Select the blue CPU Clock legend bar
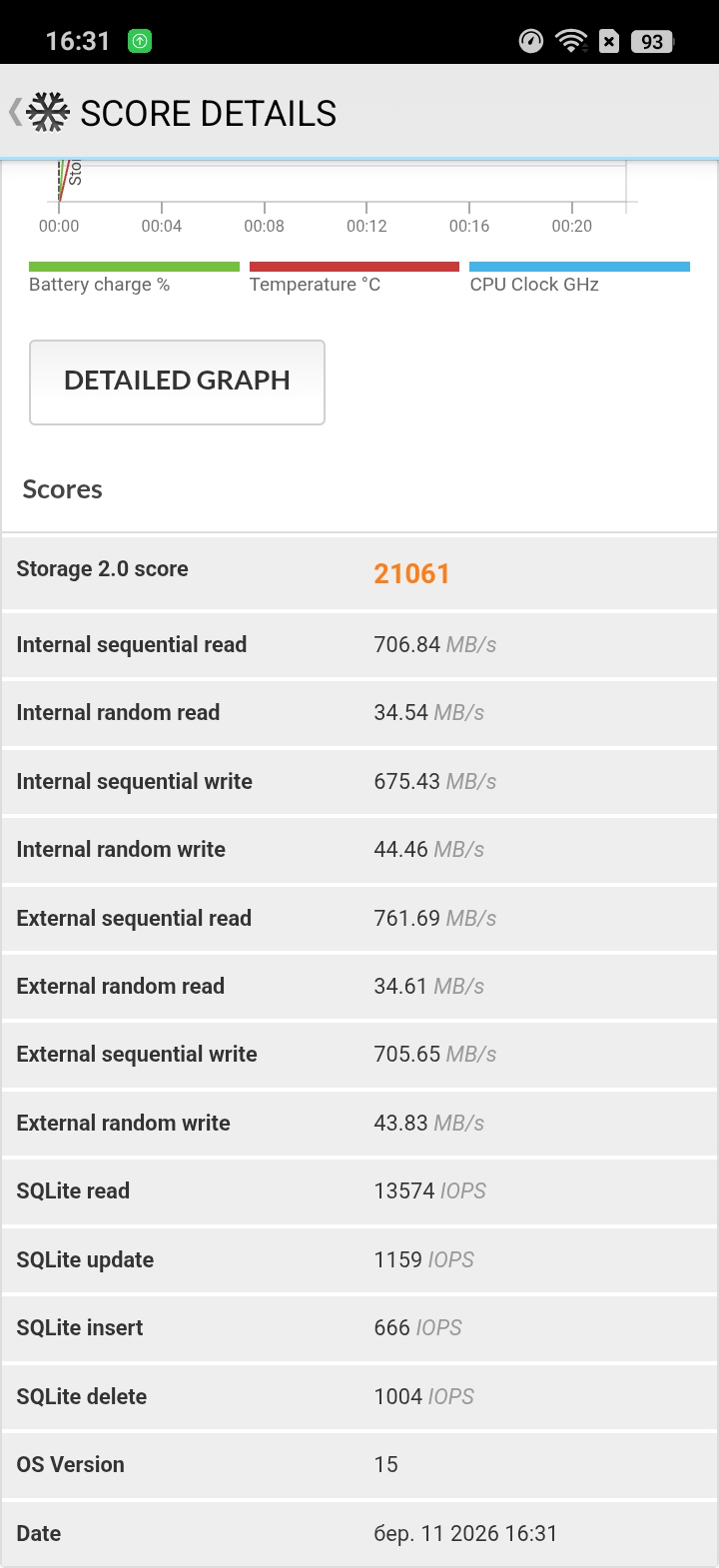This screenshot has width=719, height=1568. pyautogui.click(x=579, y=267)
